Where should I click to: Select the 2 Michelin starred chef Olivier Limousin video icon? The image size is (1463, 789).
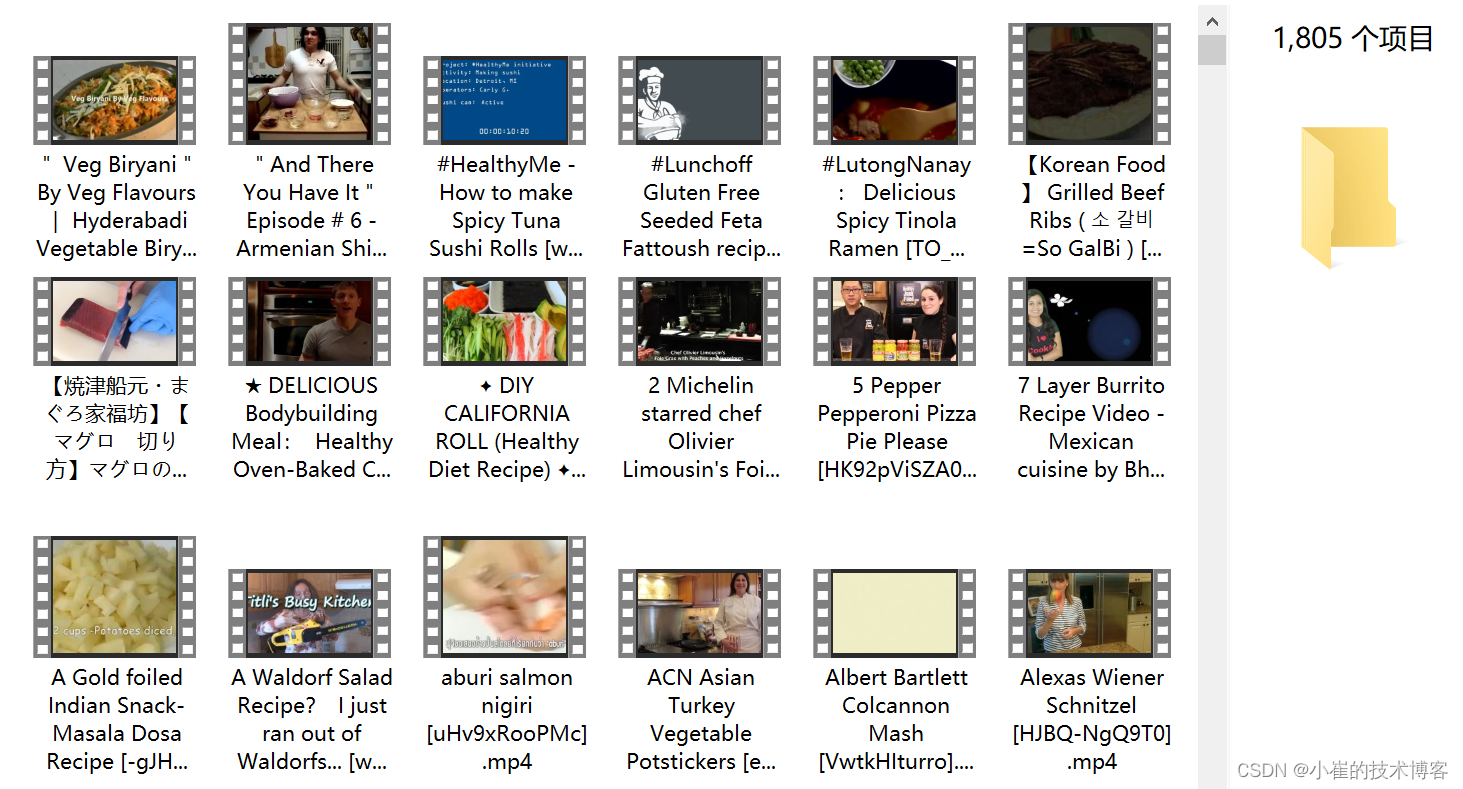coord(700,321)
